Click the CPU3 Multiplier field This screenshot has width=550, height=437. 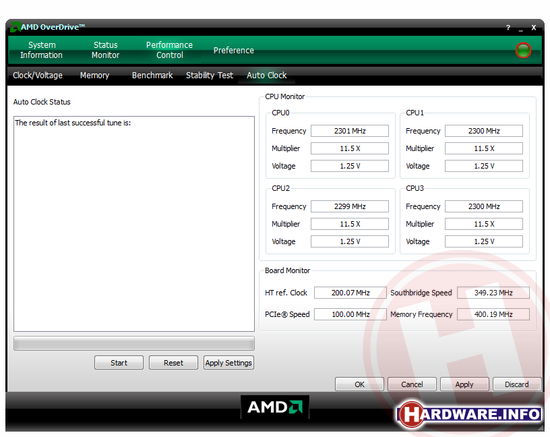484,224
